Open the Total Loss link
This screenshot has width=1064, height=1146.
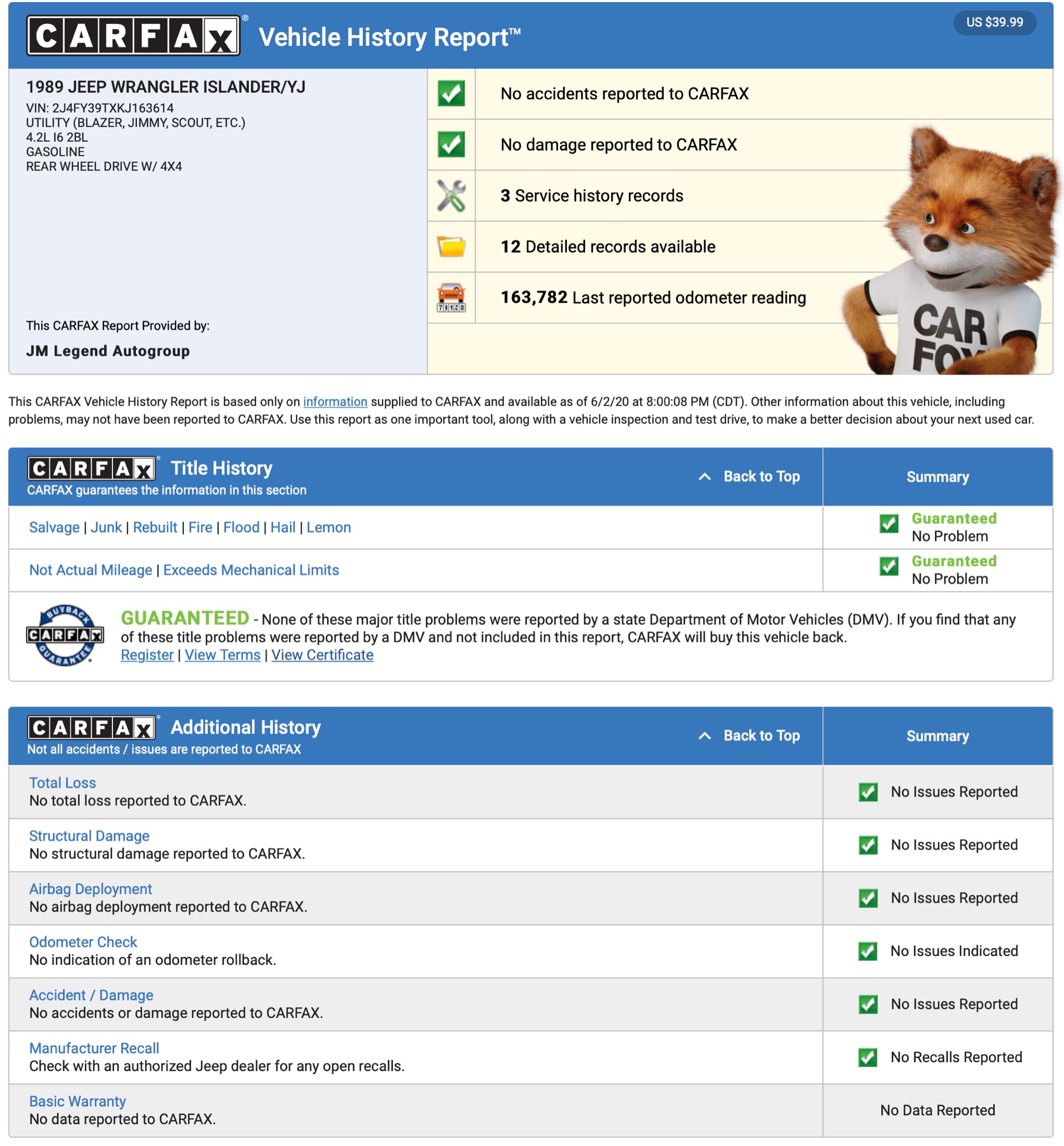(x=62, y=783)
